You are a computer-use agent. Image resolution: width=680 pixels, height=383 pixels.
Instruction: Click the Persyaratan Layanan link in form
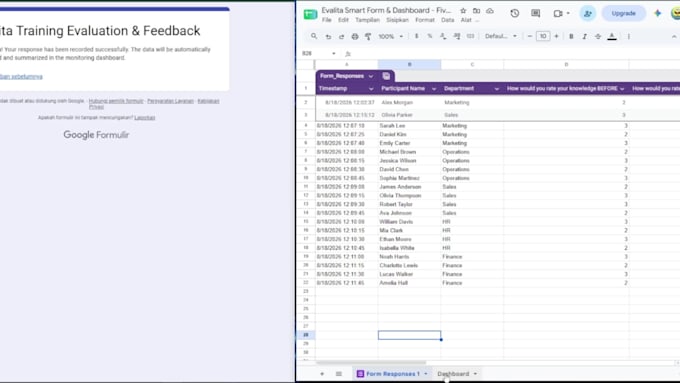pos(170,101)
